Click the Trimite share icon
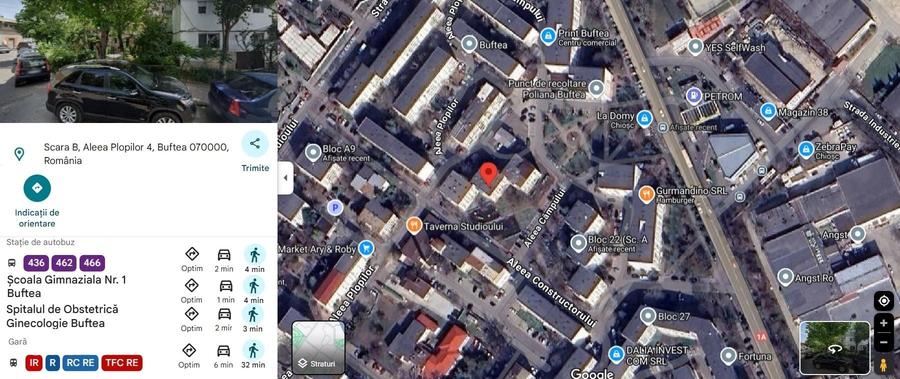 click(255, 144)
